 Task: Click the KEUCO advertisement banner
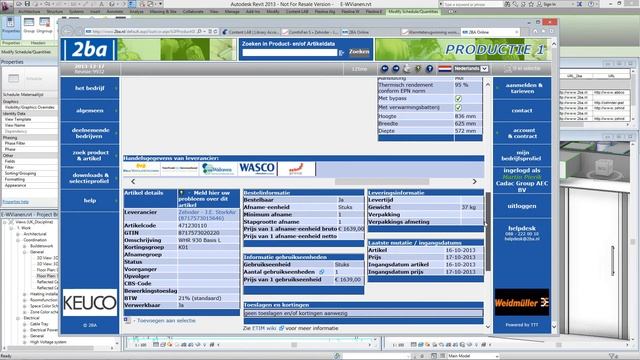90,302
